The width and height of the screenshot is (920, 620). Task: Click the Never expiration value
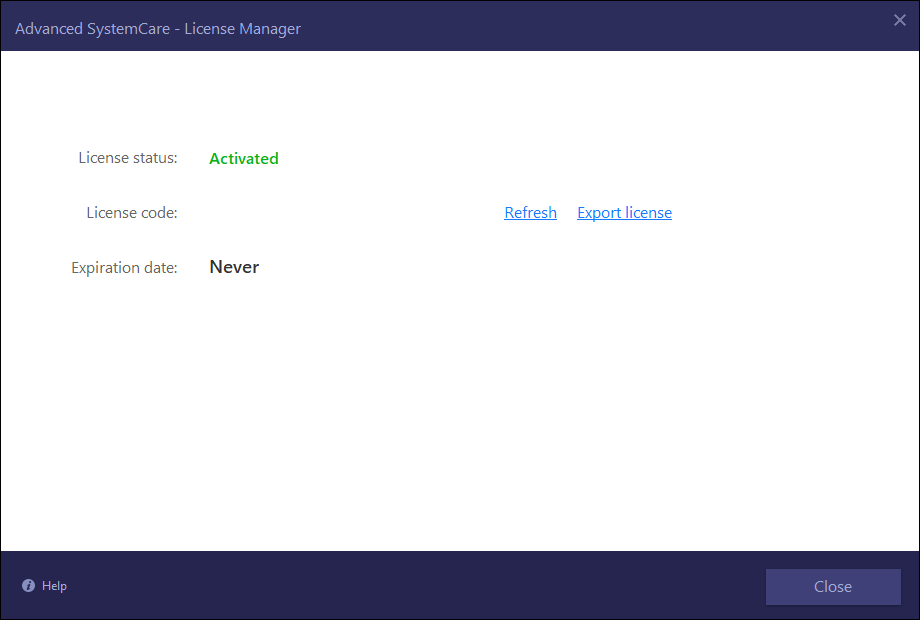(x=234, y=267)
